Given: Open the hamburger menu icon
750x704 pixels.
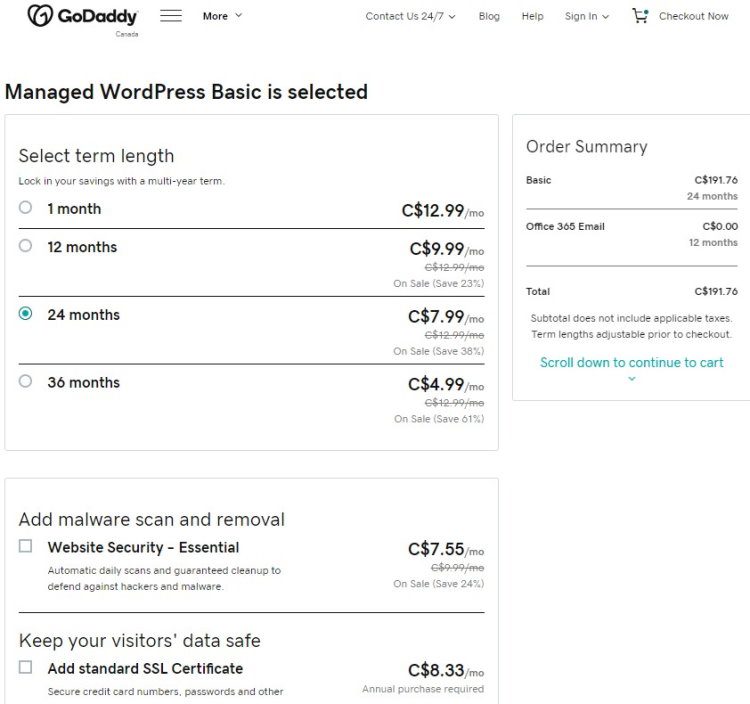Looking at the screenshot, I should [x=171, y=16].
